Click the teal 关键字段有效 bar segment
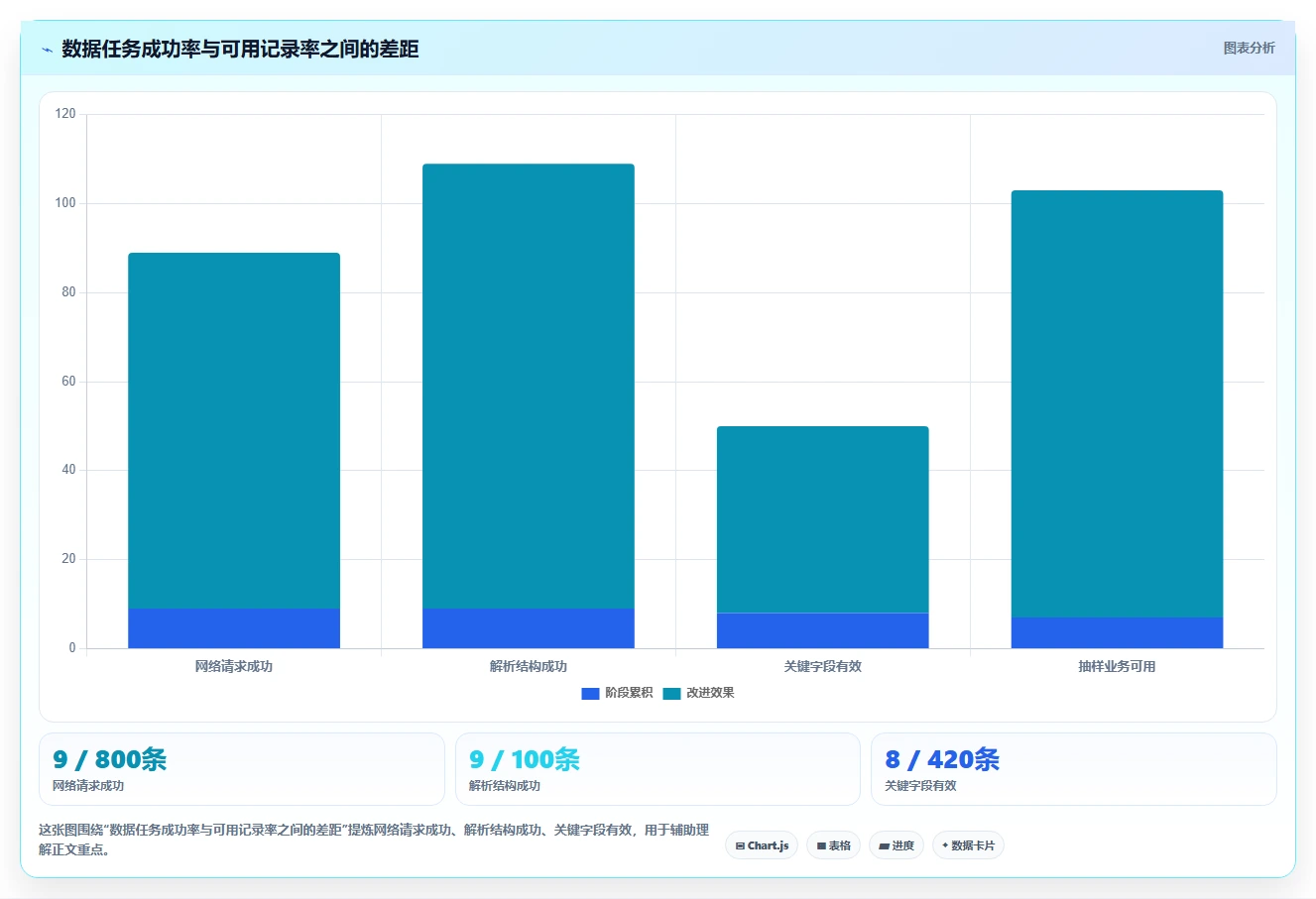 point(823,519)
